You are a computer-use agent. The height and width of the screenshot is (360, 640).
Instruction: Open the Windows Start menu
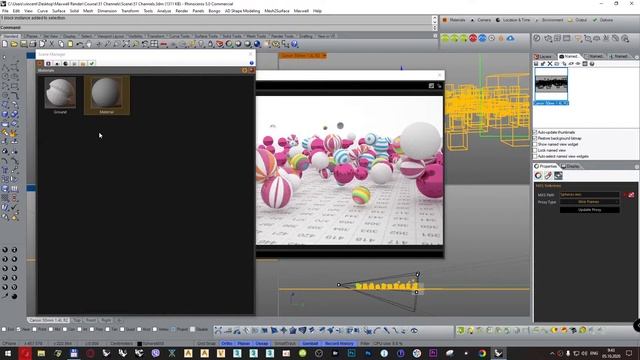pos(8,353)
